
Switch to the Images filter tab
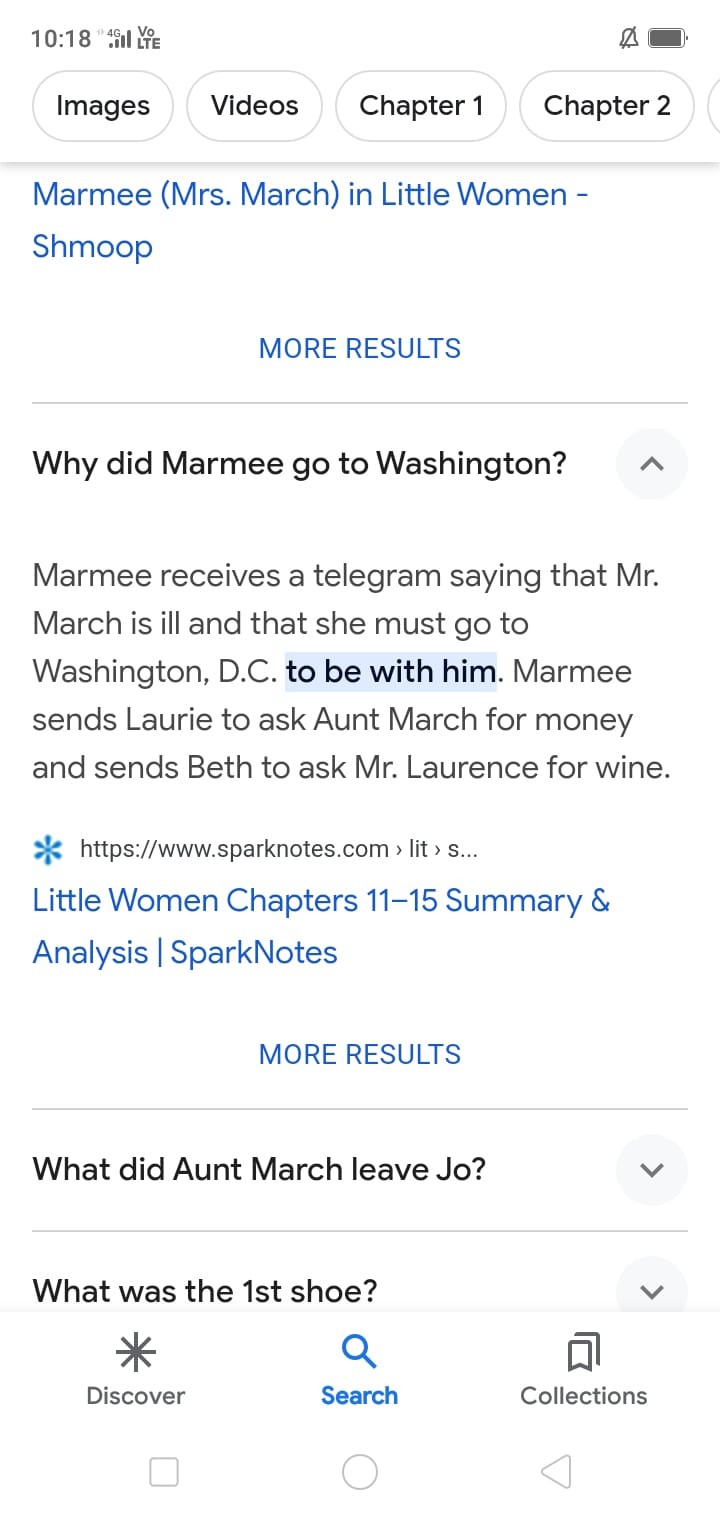coord(103,106)
